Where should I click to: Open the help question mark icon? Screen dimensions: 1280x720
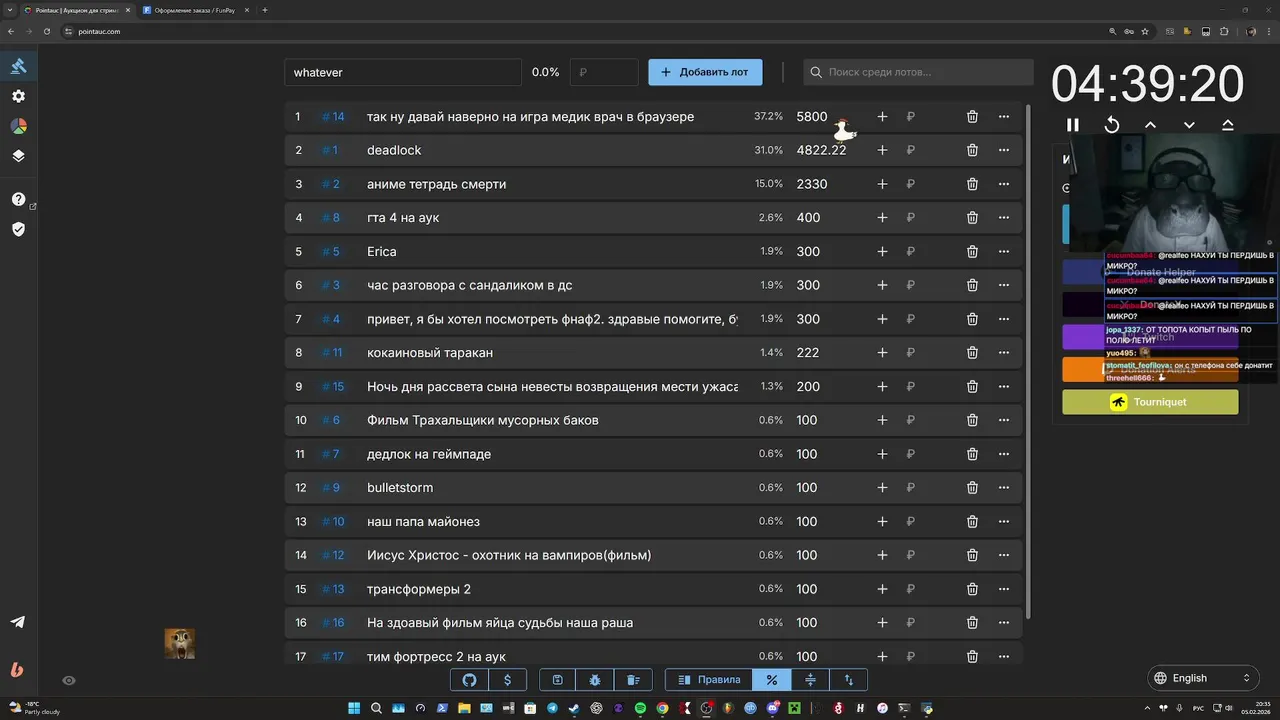18,199
